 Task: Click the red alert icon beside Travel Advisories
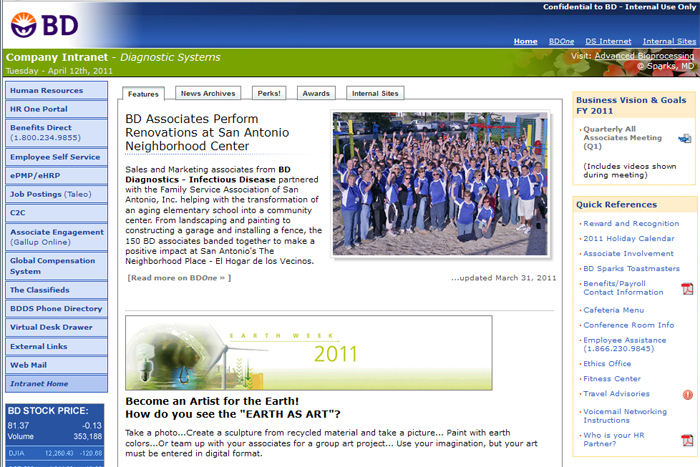click(x=688, y=394)
